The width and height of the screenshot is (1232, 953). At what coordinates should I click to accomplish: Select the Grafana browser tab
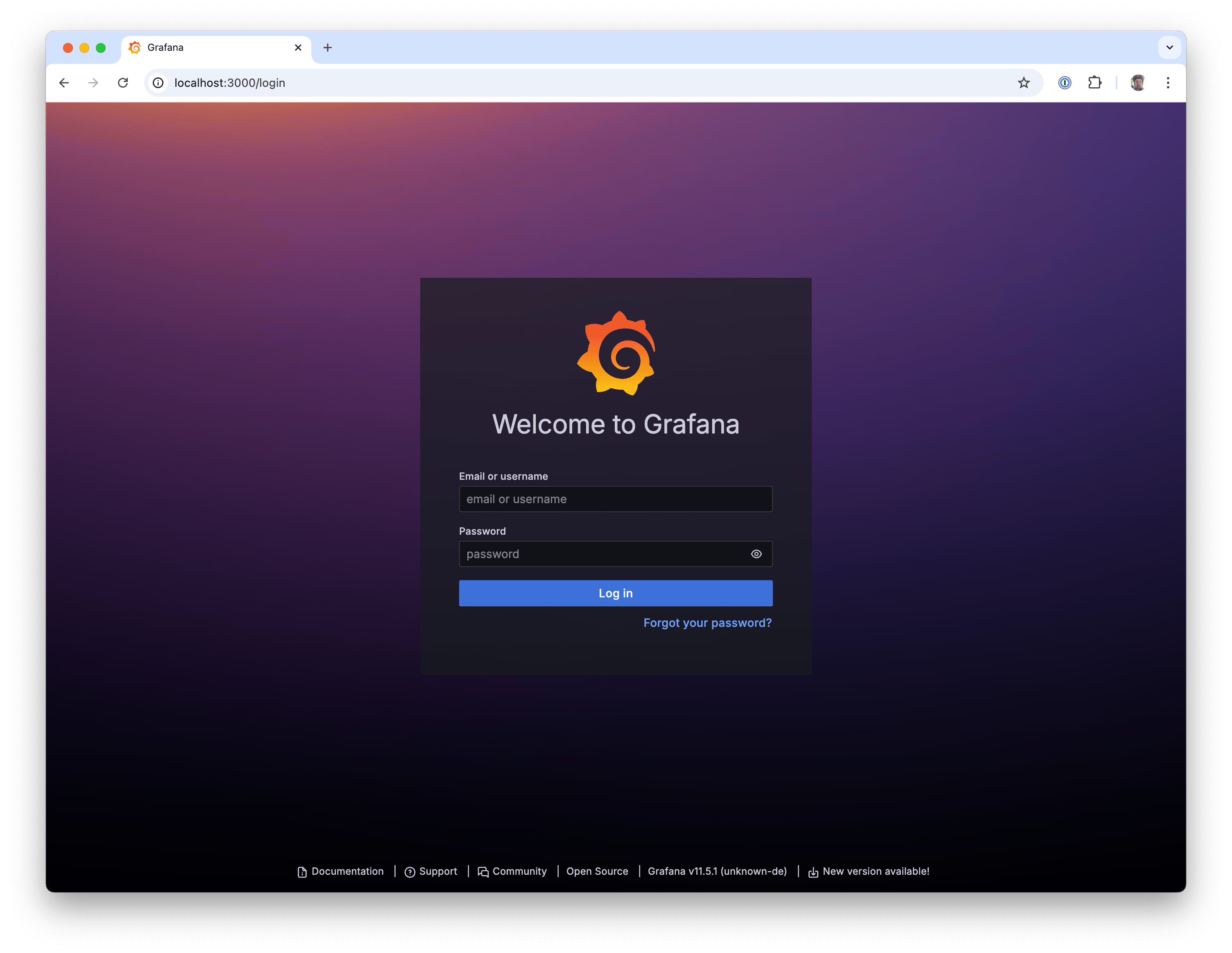(209, 48)
